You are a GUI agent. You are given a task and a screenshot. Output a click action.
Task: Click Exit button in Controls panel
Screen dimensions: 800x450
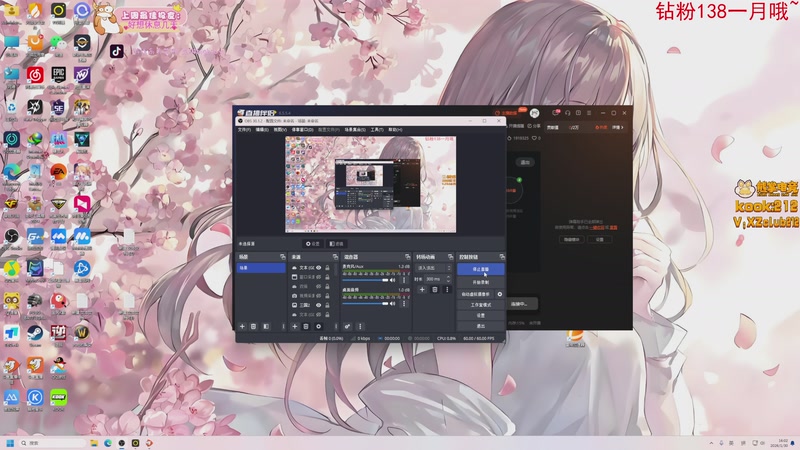click(x=481, y=326)
